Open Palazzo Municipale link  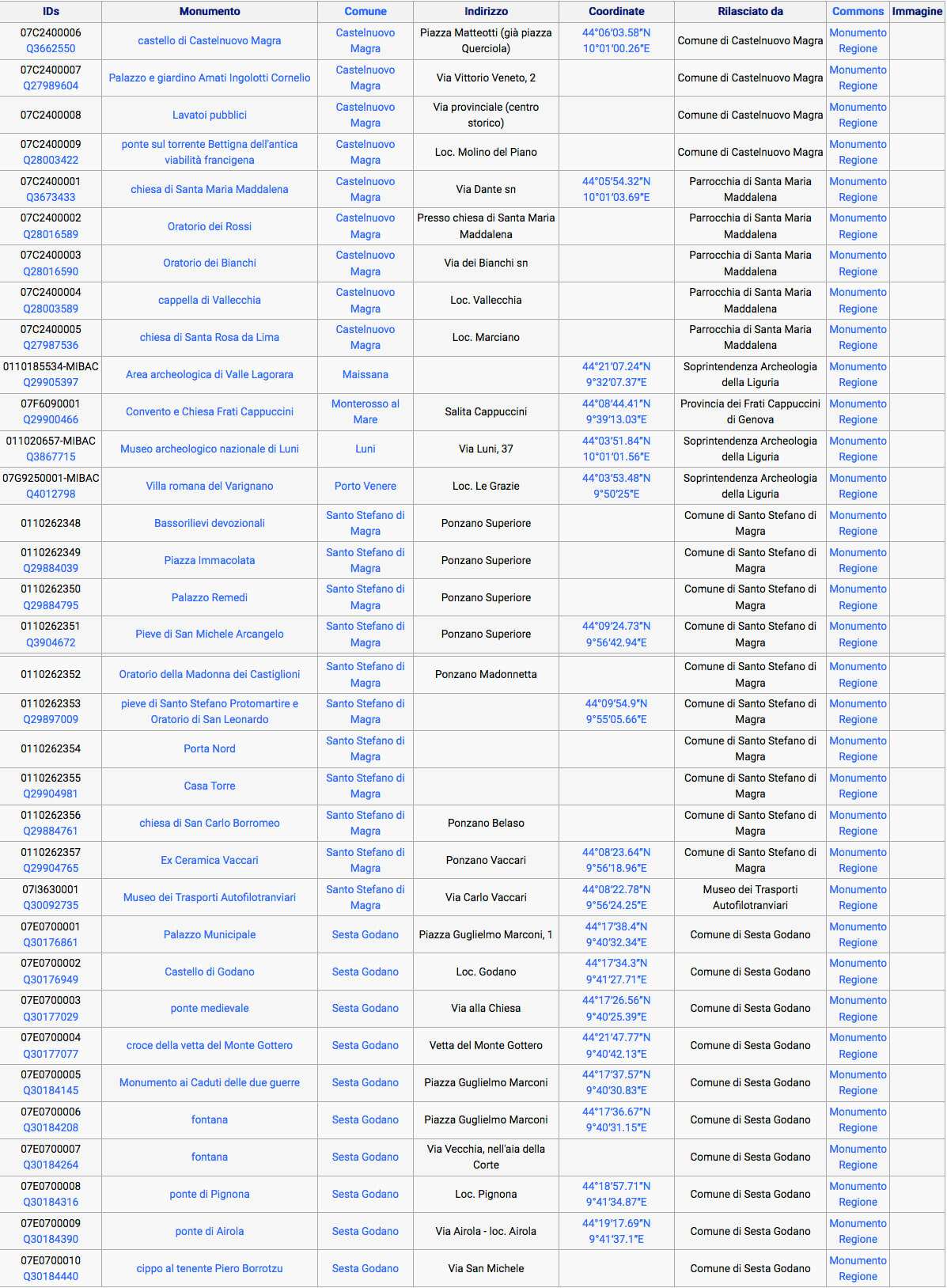tap(210, 934)
